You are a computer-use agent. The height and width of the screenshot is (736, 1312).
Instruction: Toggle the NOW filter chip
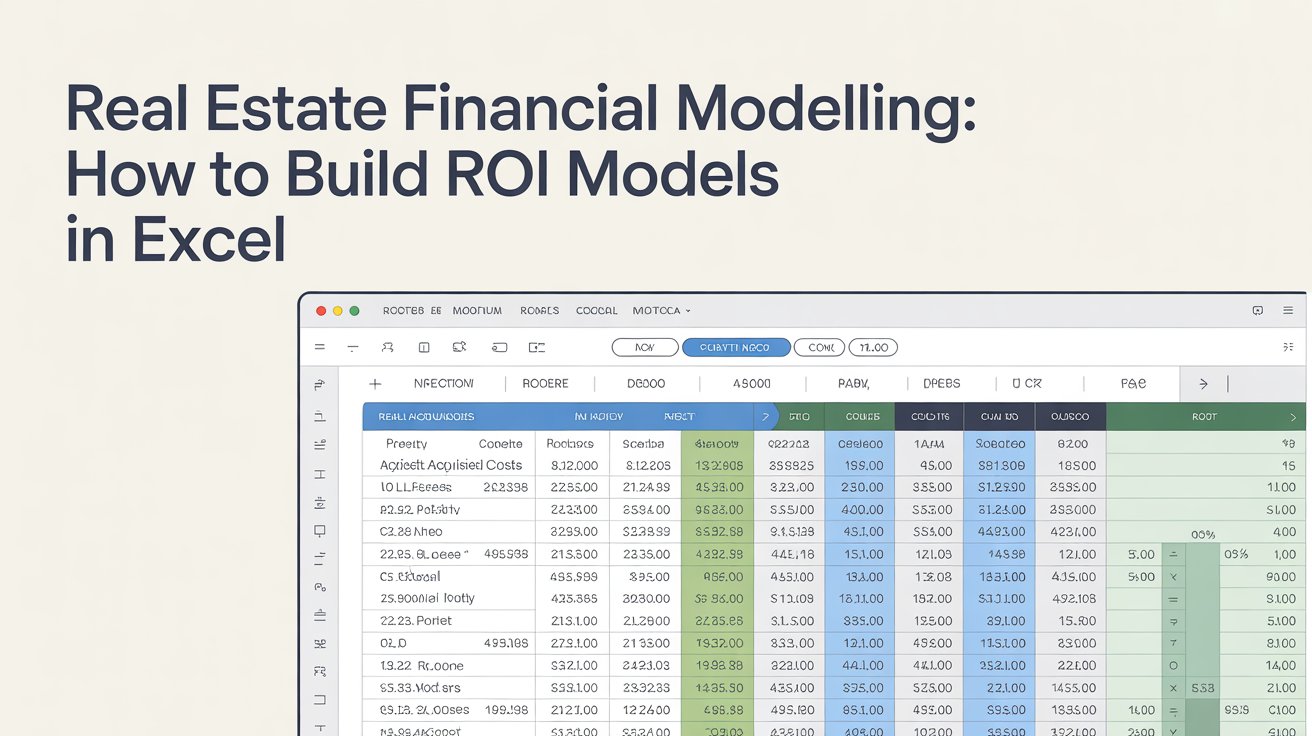click(x=644, y=347)
